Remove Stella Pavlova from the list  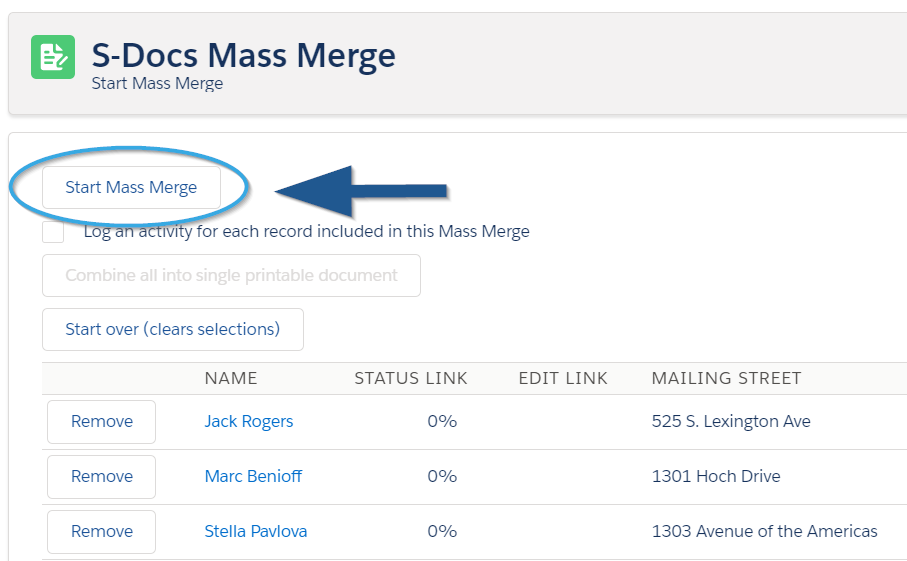pos(101,532)
